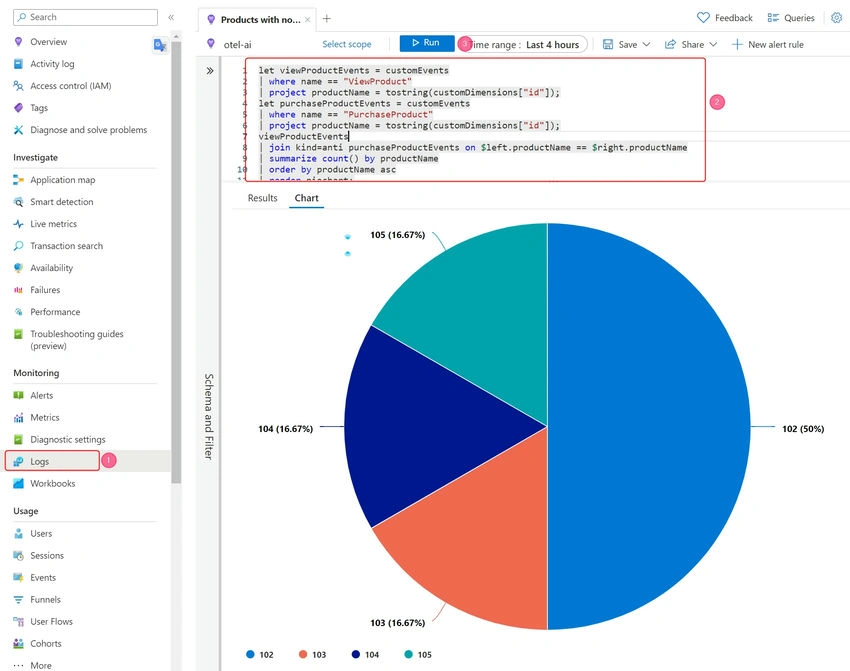Open Activity log page

[52, 64]
